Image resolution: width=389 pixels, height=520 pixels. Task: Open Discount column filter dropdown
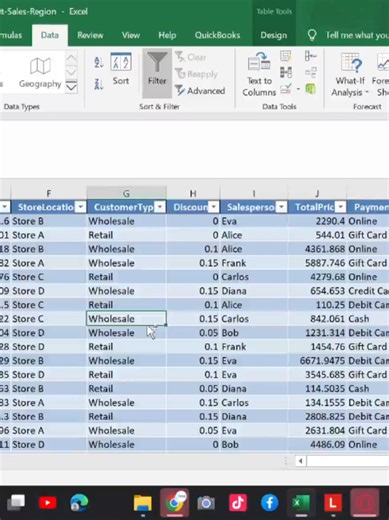click(214, 207)
